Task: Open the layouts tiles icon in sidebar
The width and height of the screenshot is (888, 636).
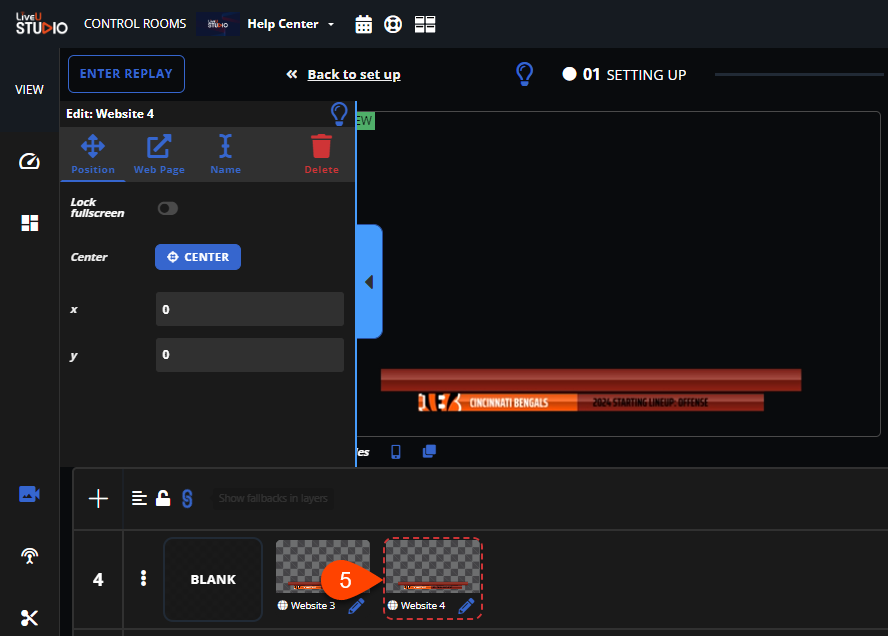Action: (29, 223)
